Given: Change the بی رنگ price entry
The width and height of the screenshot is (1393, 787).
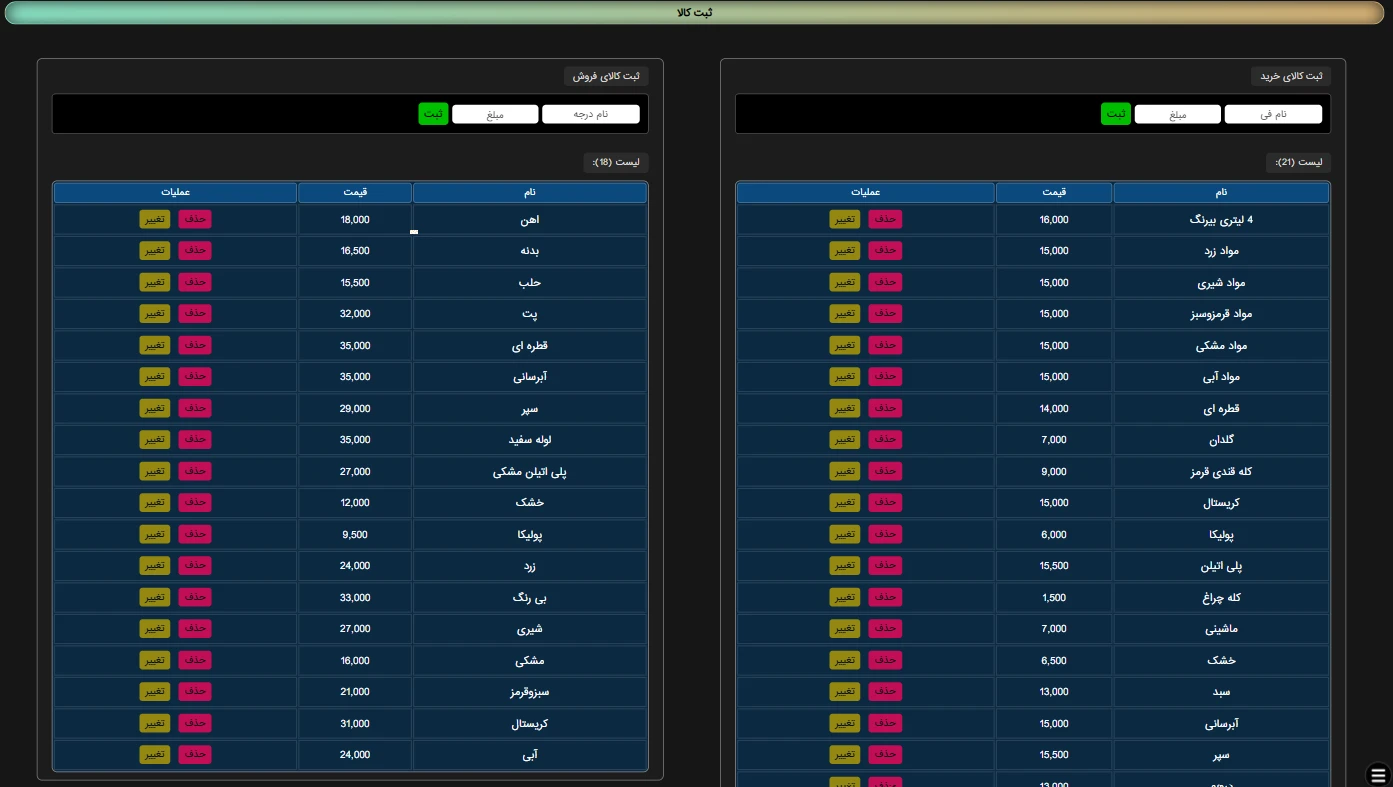Looking at the screenshot, I should click(x=154, y=597).
